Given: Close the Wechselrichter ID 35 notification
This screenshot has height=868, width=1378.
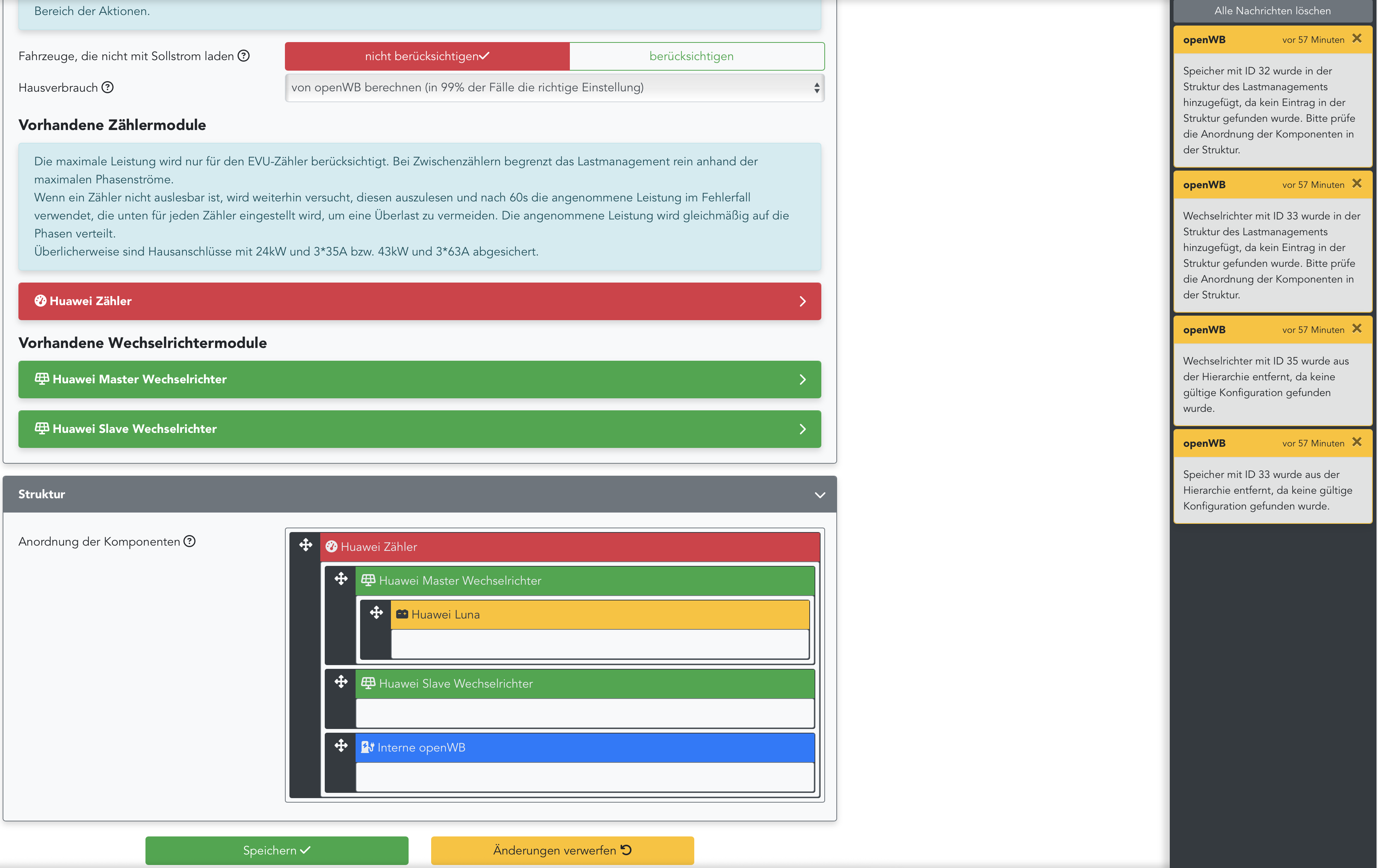Looking at the screenshot, I should click(x=1357, y=329).
